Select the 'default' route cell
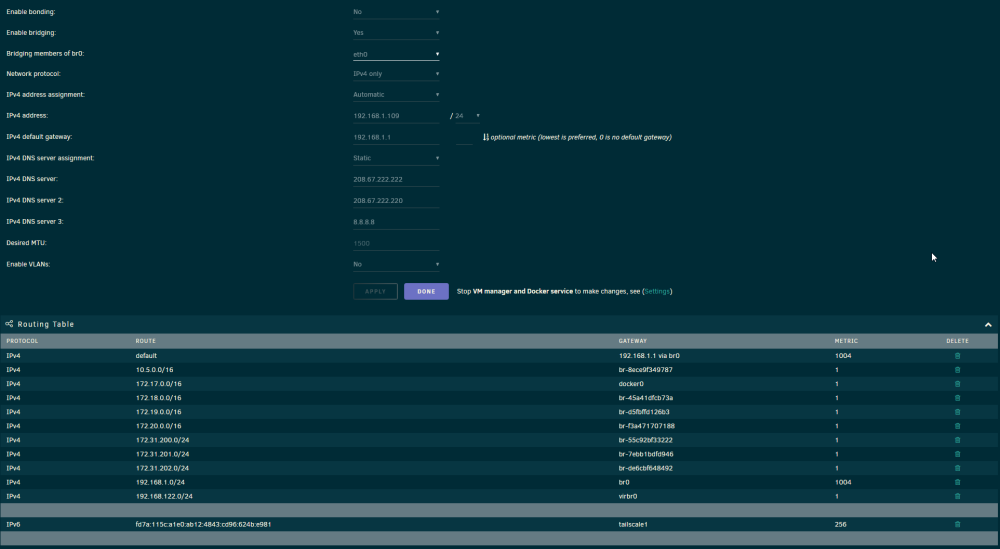The image size is (1000, 549). (146, 356)
